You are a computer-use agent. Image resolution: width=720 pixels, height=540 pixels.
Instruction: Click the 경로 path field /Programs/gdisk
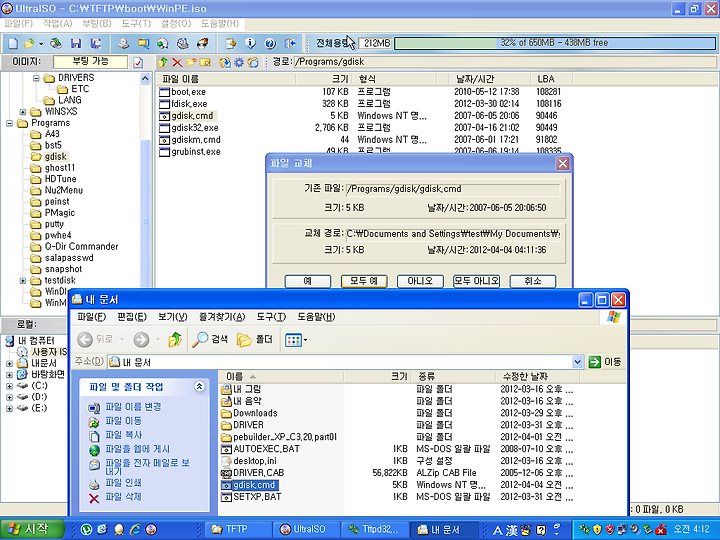coord(504,62)
